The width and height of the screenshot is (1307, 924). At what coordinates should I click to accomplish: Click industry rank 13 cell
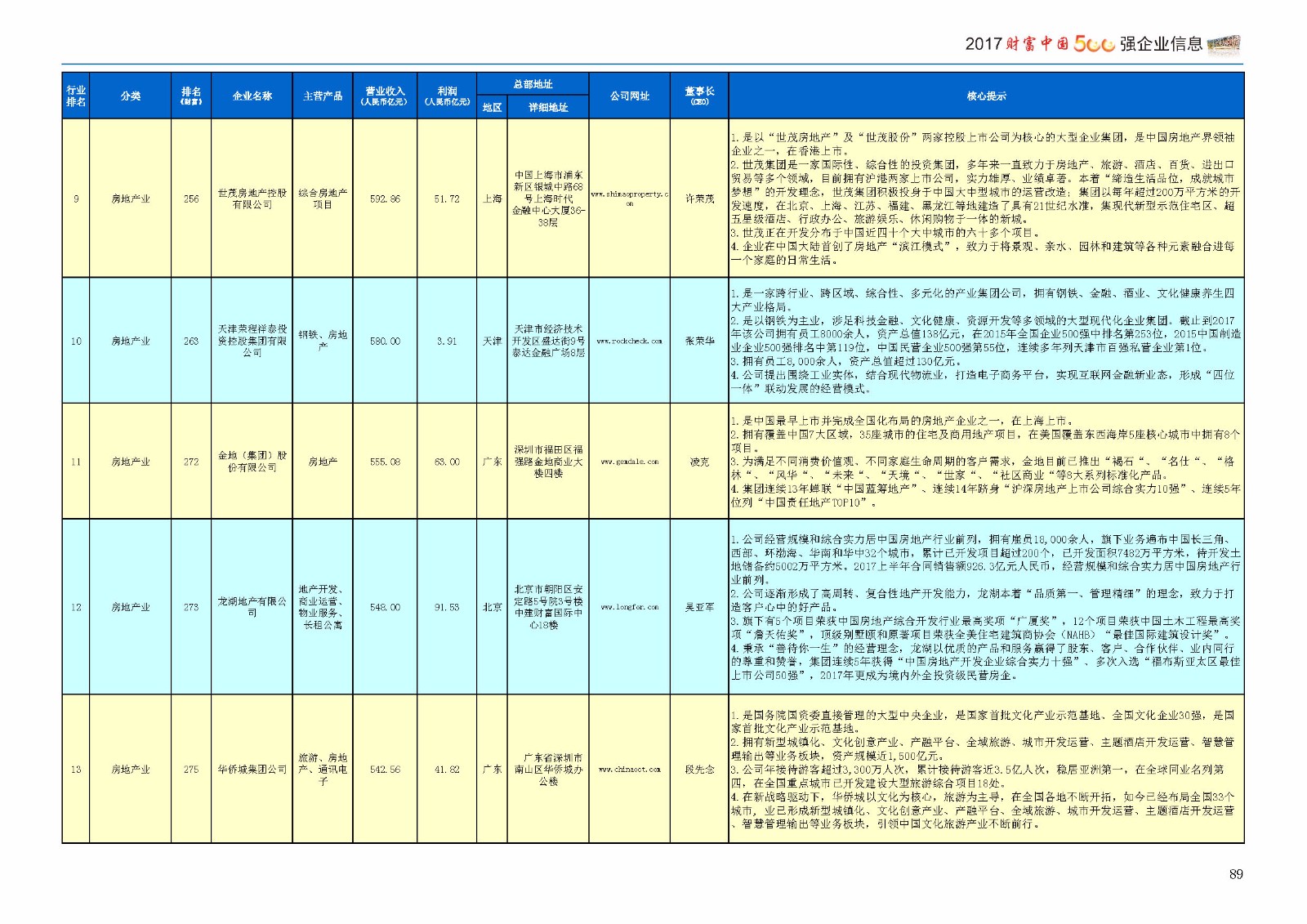(76, 770)
